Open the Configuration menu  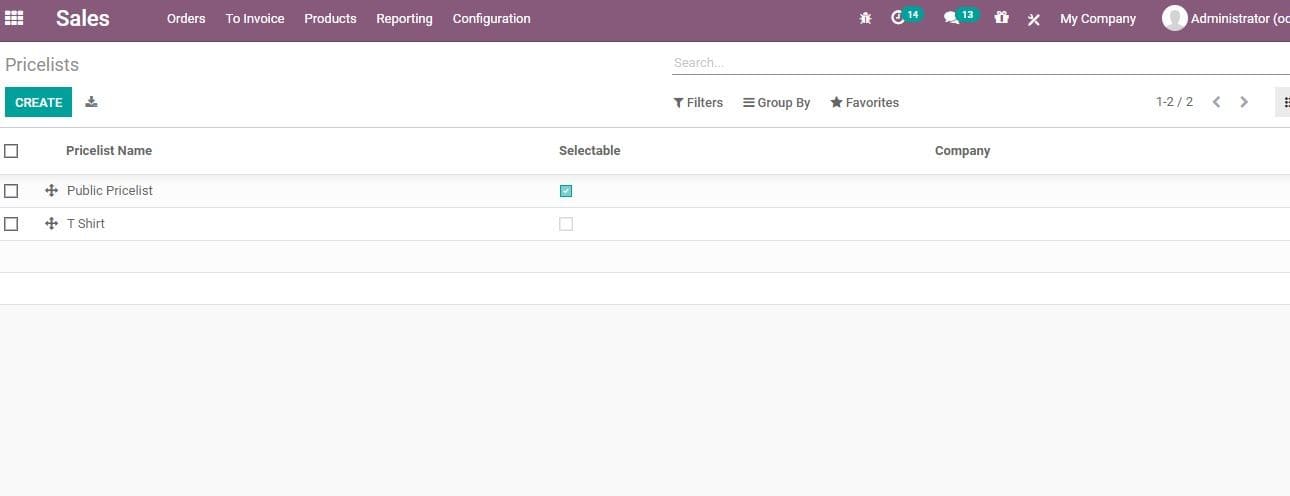491,19
